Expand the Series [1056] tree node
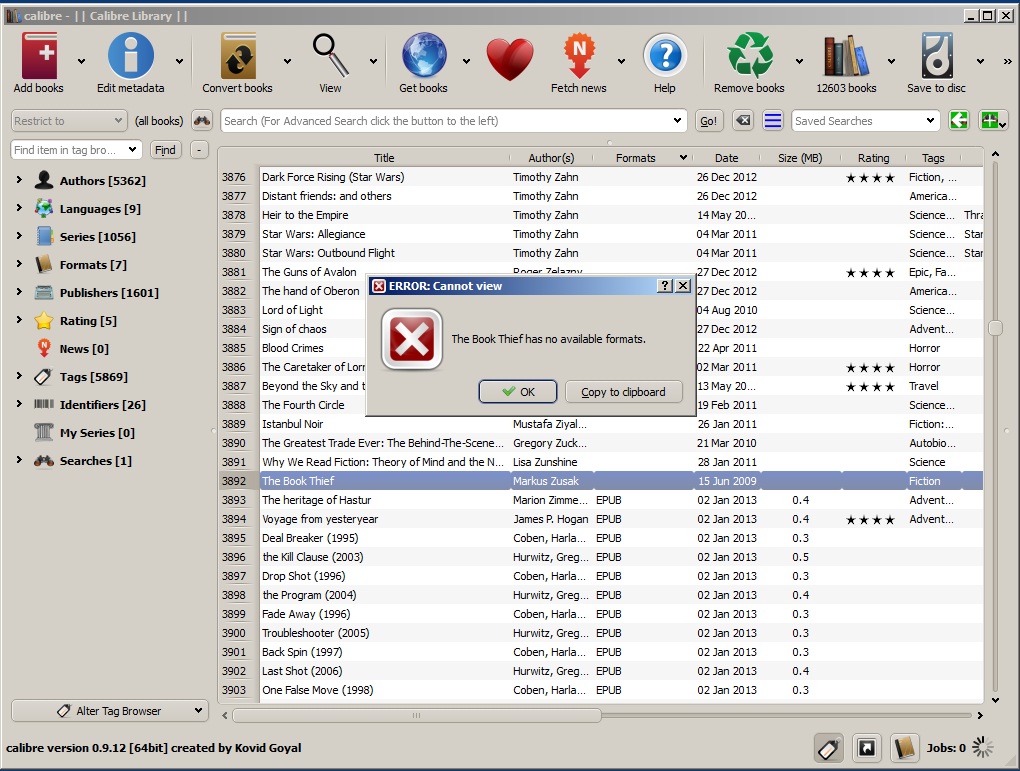The height and width of the screenshot is (771, 1020). point(19,236)
